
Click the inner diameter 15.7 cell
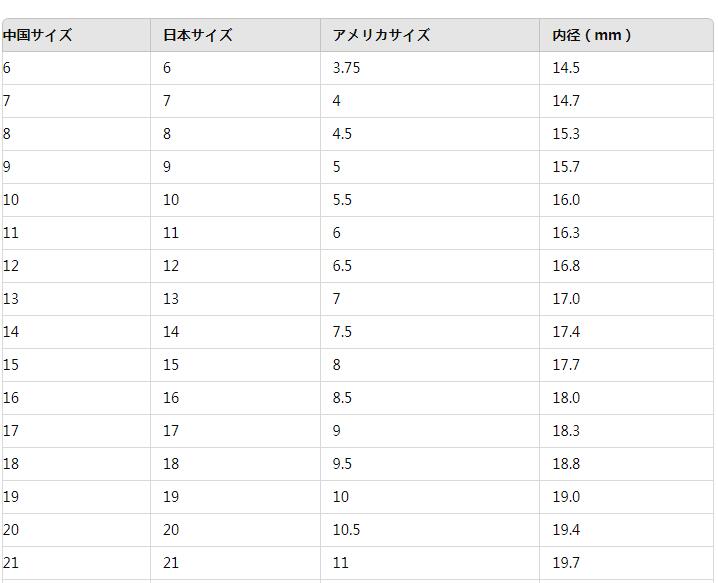point(566,167)
